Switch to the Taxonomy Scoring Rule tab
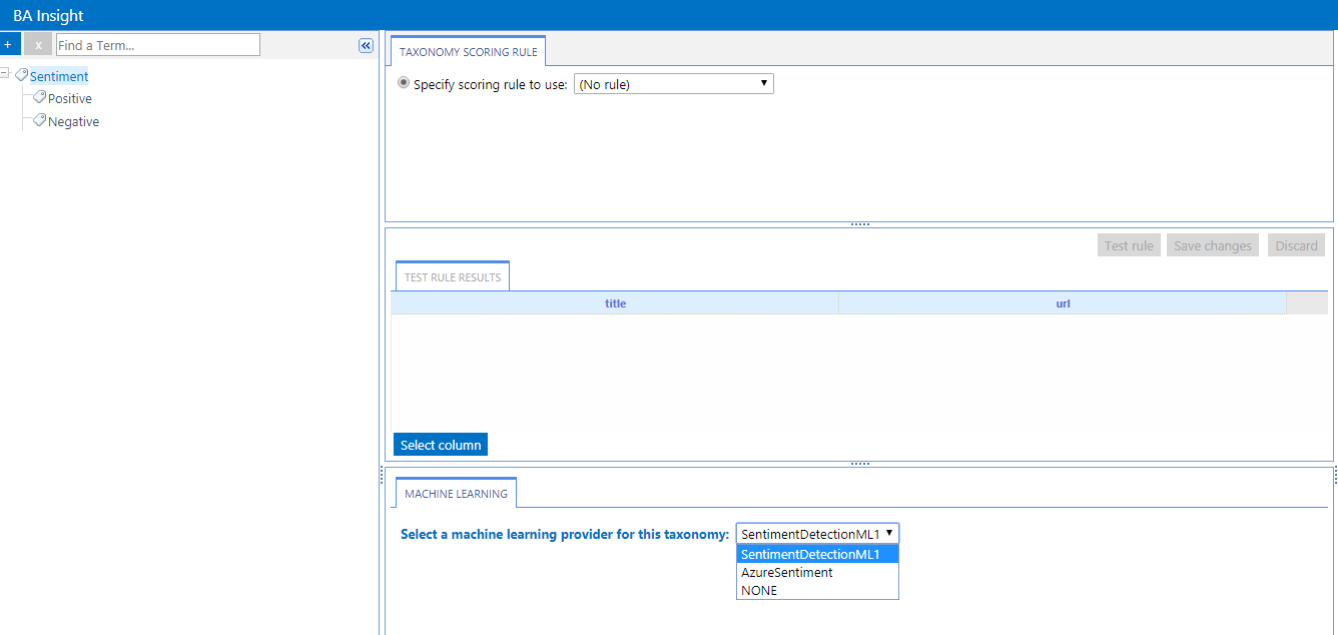This screenshot has height=635, width=1338. (x=468, y=51)
